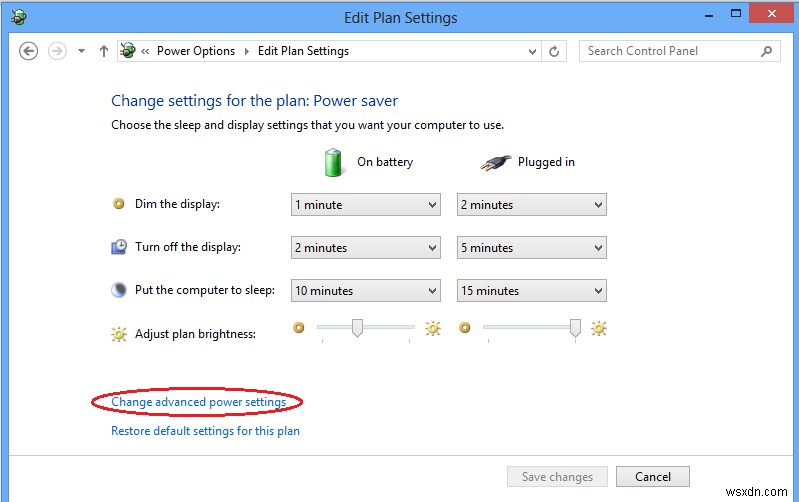Click the Power Options address bar icon
Viewport: 799px width, 502px height.
click(x=128, y=51)
